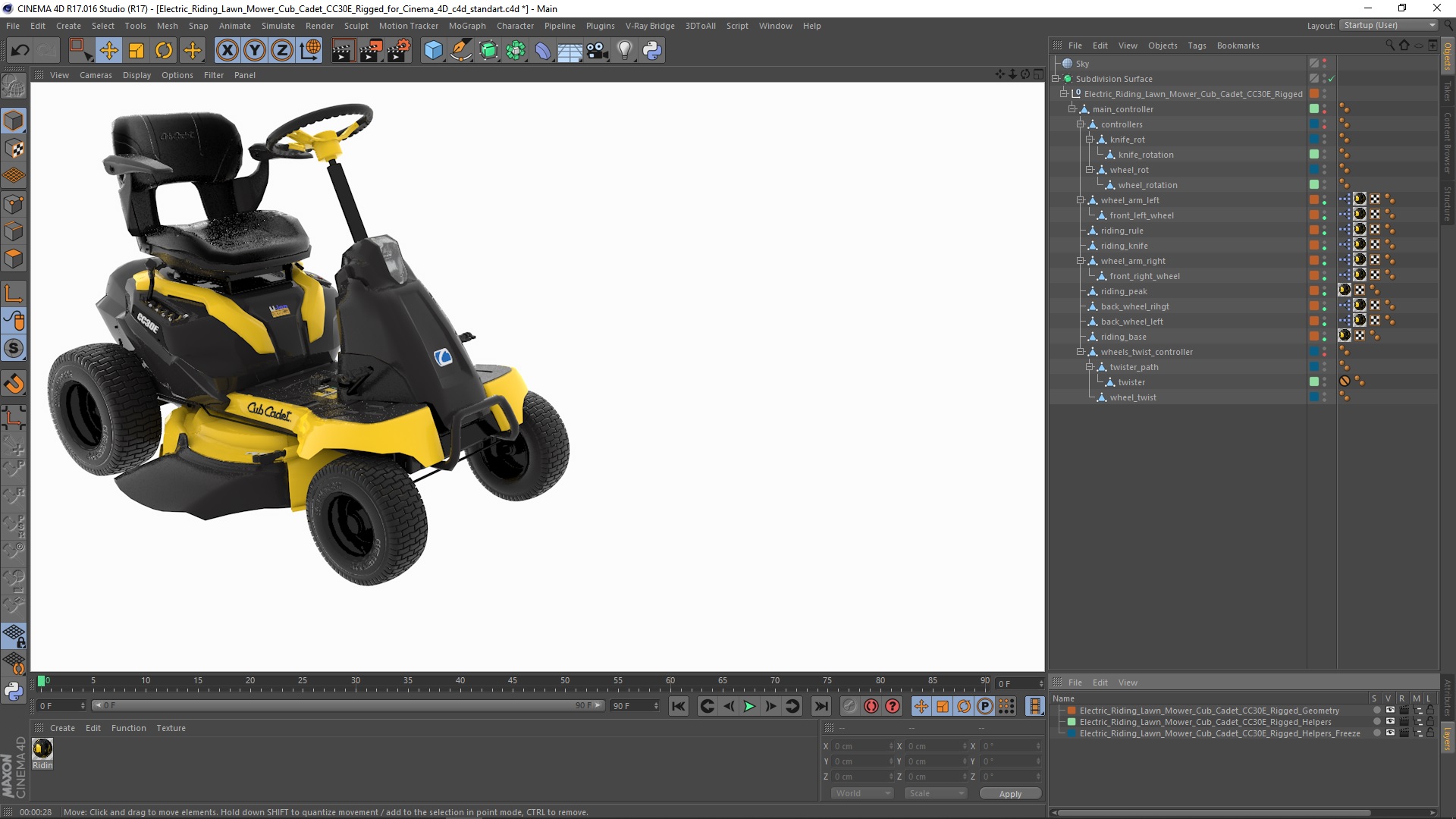Click the coordinate system icon
1456x819 pixels.
310,51
